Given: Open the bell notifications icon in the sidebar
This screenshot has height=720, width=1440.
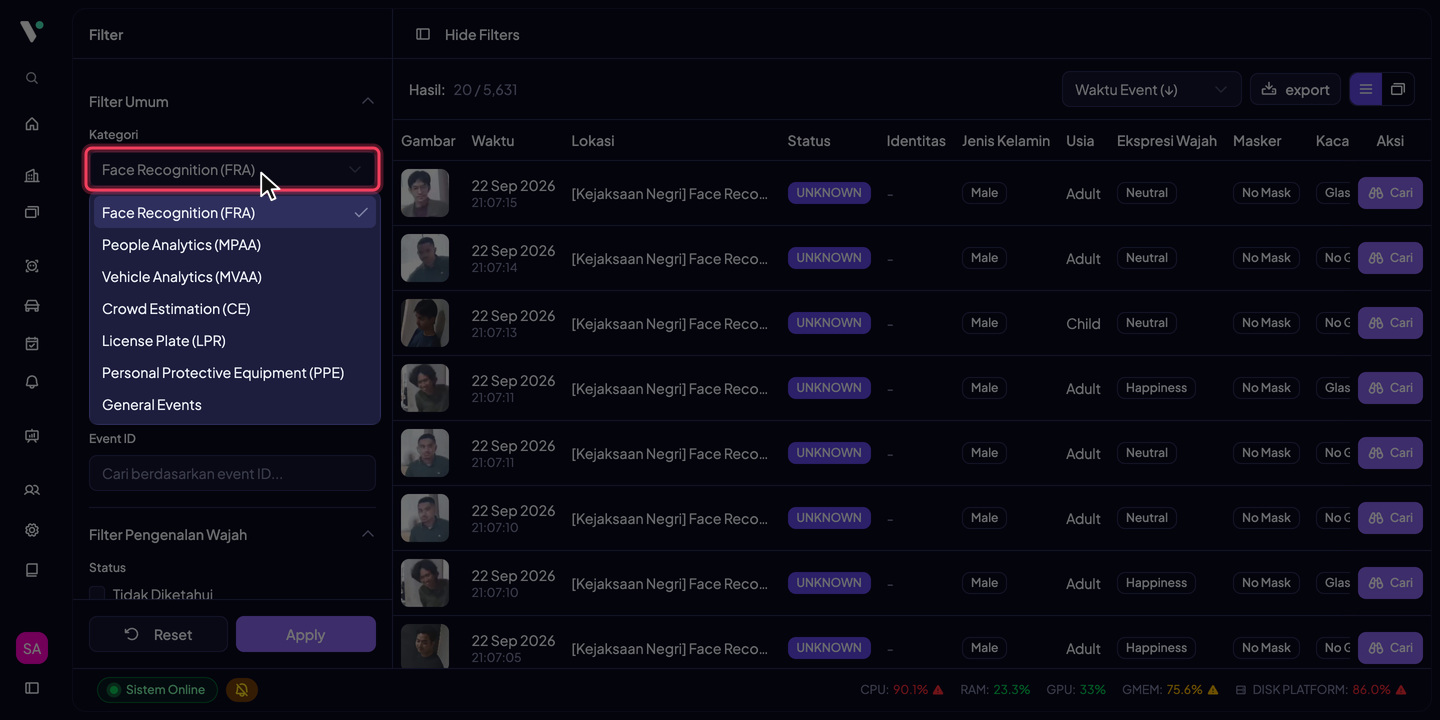Looking at the screenshot, I should pyautogui.click(x=32, y=382).
